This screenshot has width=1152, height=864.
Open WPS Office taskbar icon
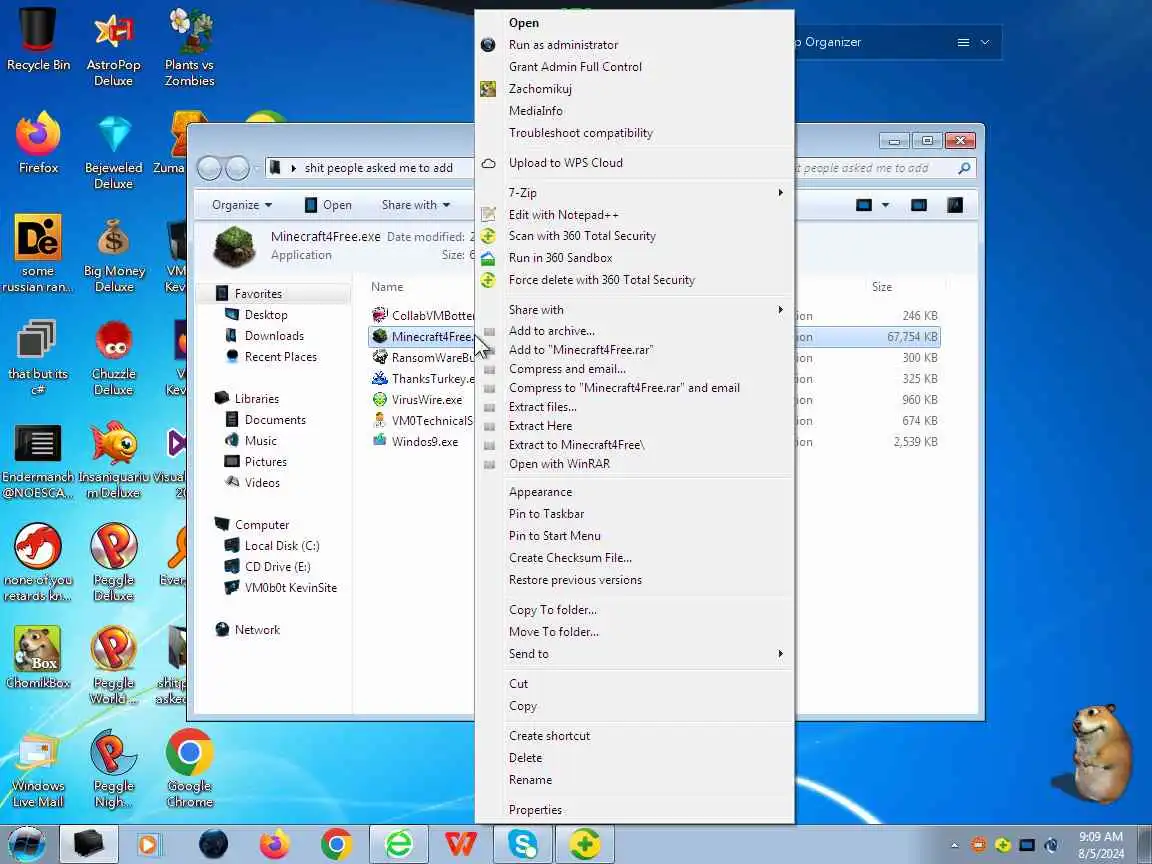click(461, 845)
